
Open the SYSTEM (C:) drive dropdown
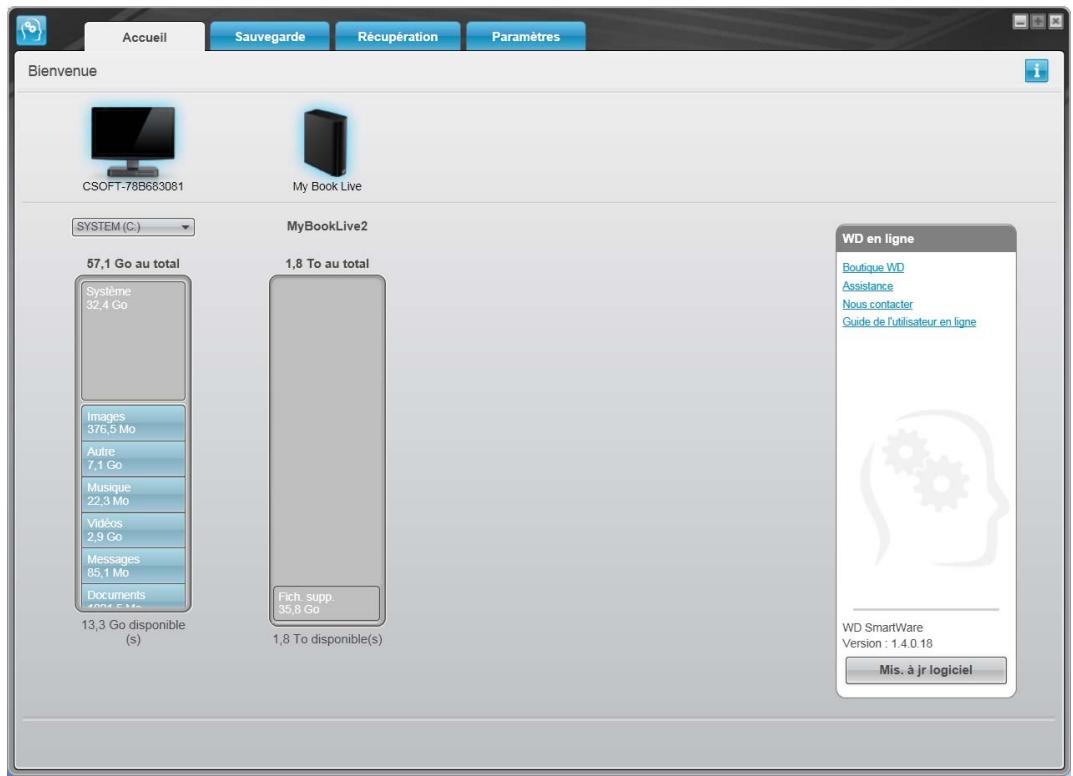[133, 227]
